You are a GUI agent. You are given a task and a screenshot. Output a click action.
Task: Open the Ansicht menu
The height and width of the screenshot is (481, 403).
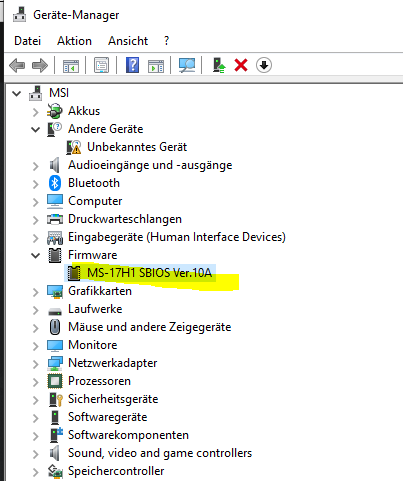128,41
